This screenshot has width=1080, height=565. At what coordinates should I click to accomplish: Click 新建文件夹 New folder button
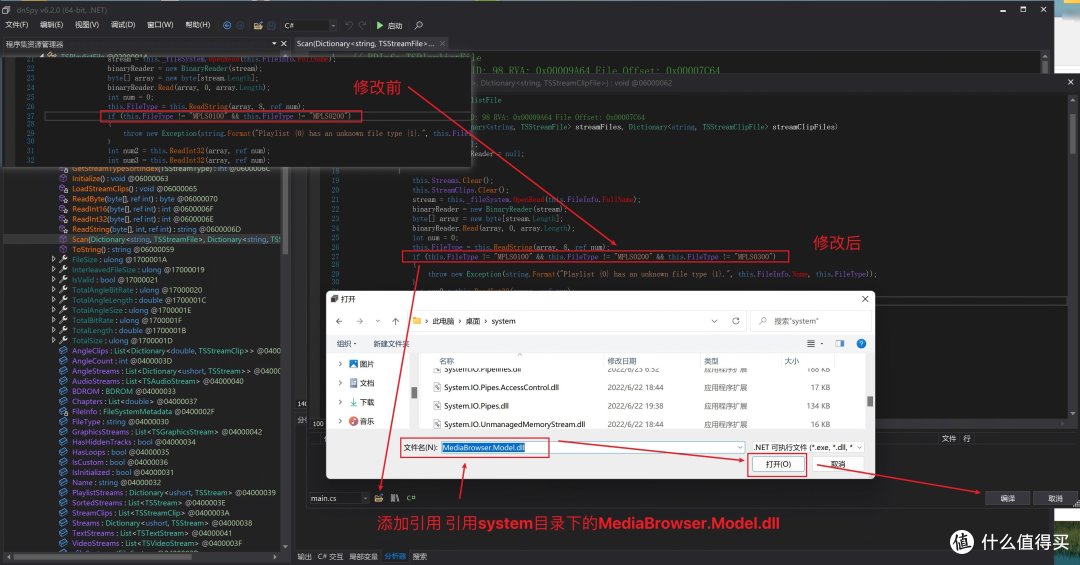point(391,343)
